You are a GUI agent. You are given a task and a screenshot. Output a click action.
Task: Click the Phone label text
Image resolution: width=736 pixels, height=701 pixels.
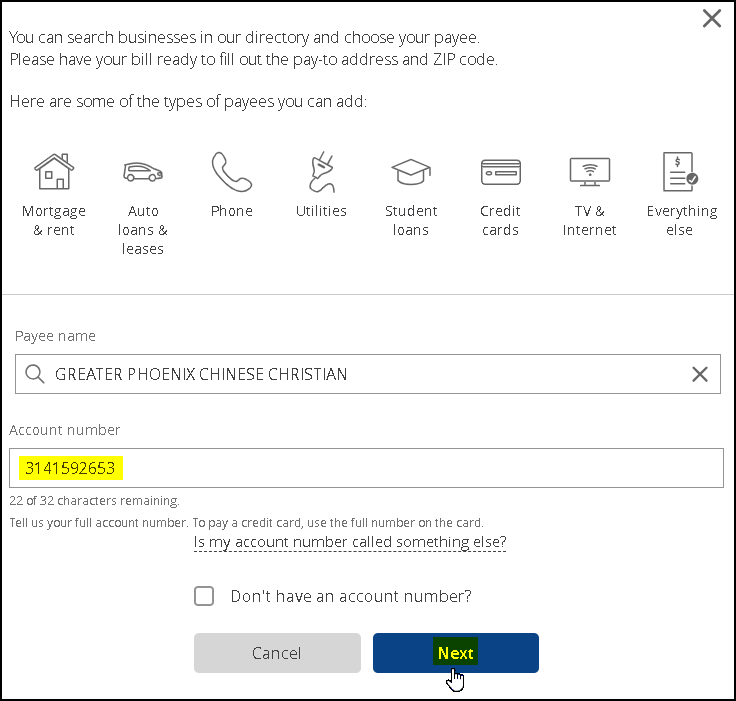[x=231, y=211]
